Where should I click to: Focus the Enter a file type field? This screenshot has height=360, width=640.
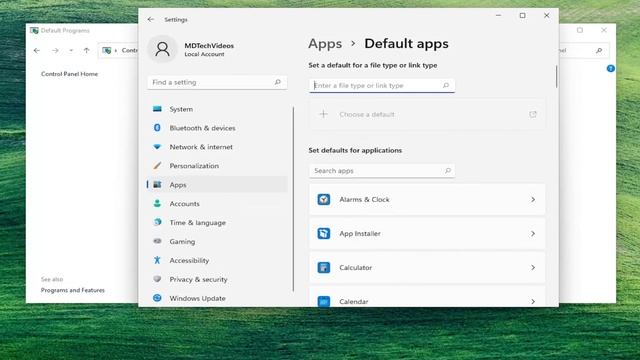coord(382,85)
